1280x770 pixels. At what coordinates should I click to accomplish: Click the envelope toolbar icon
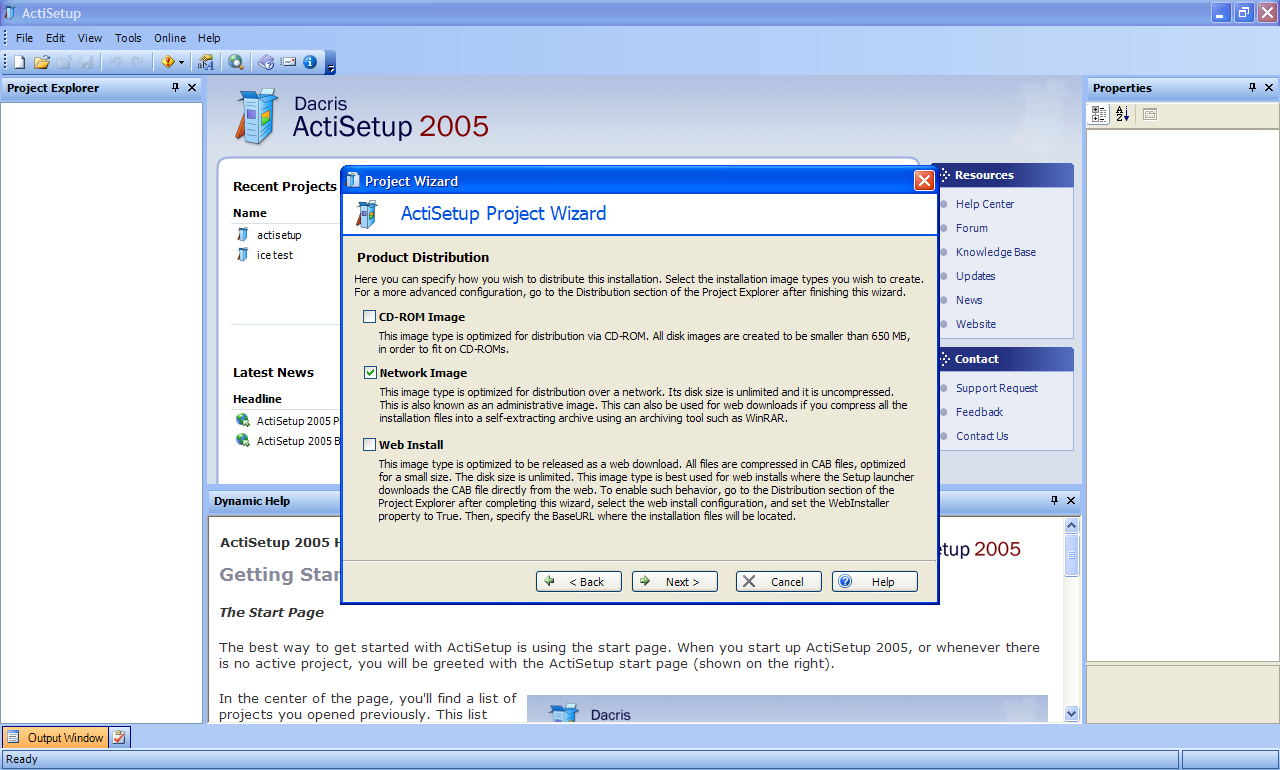click(x=289, y=62)
